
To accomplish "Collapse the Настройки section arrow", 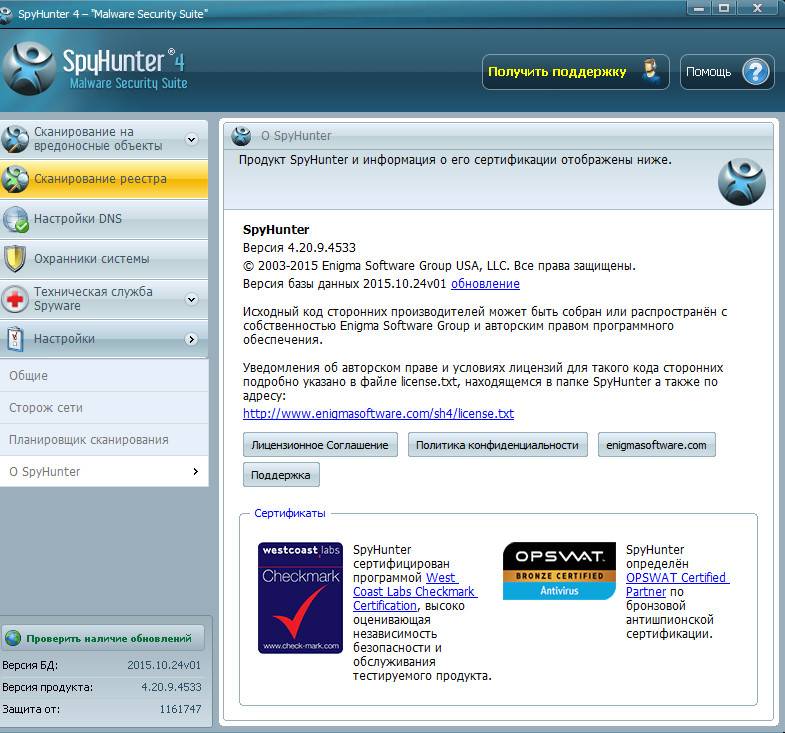I will coord(191,339).
